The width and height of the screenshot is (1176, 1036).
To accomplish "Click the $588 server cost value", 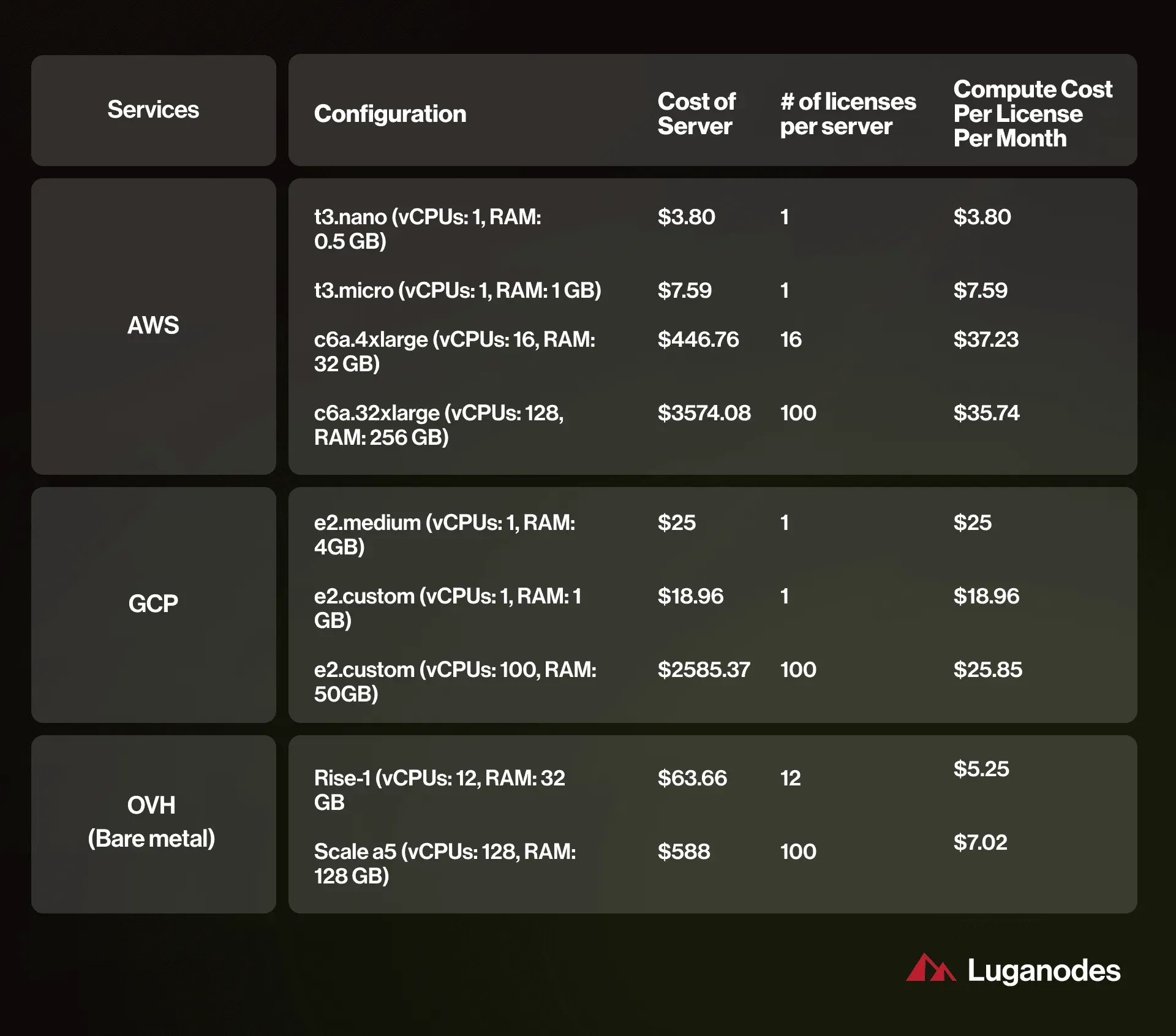I will coord(684,852).
